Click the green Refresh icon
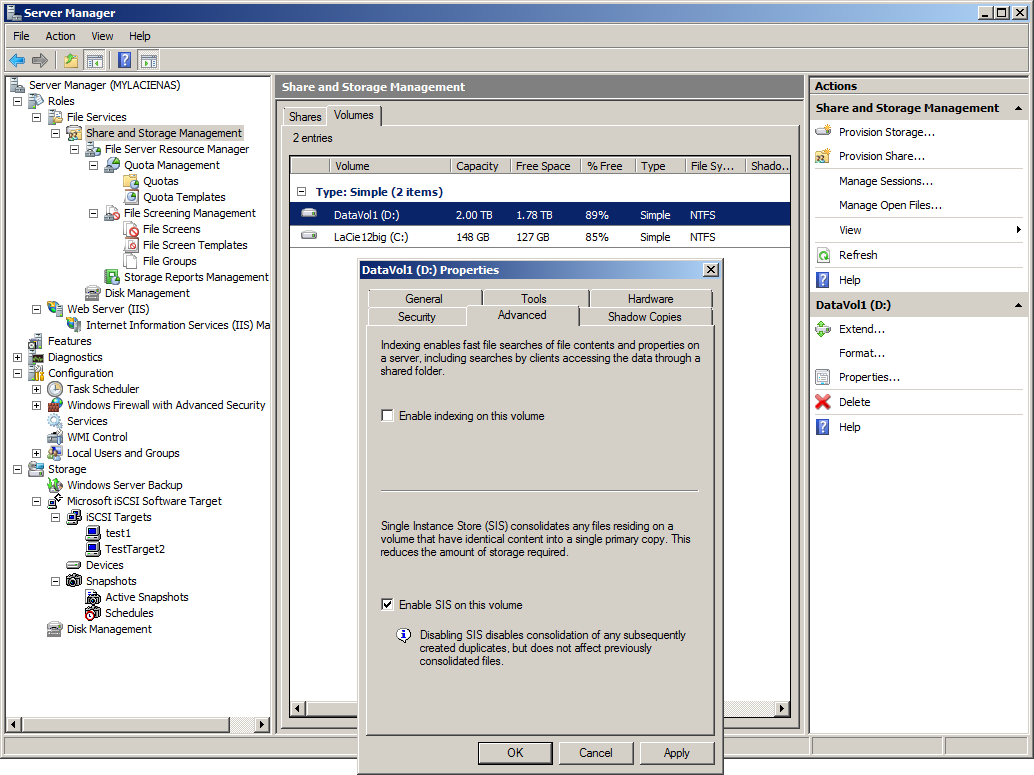 pos(823,255)
